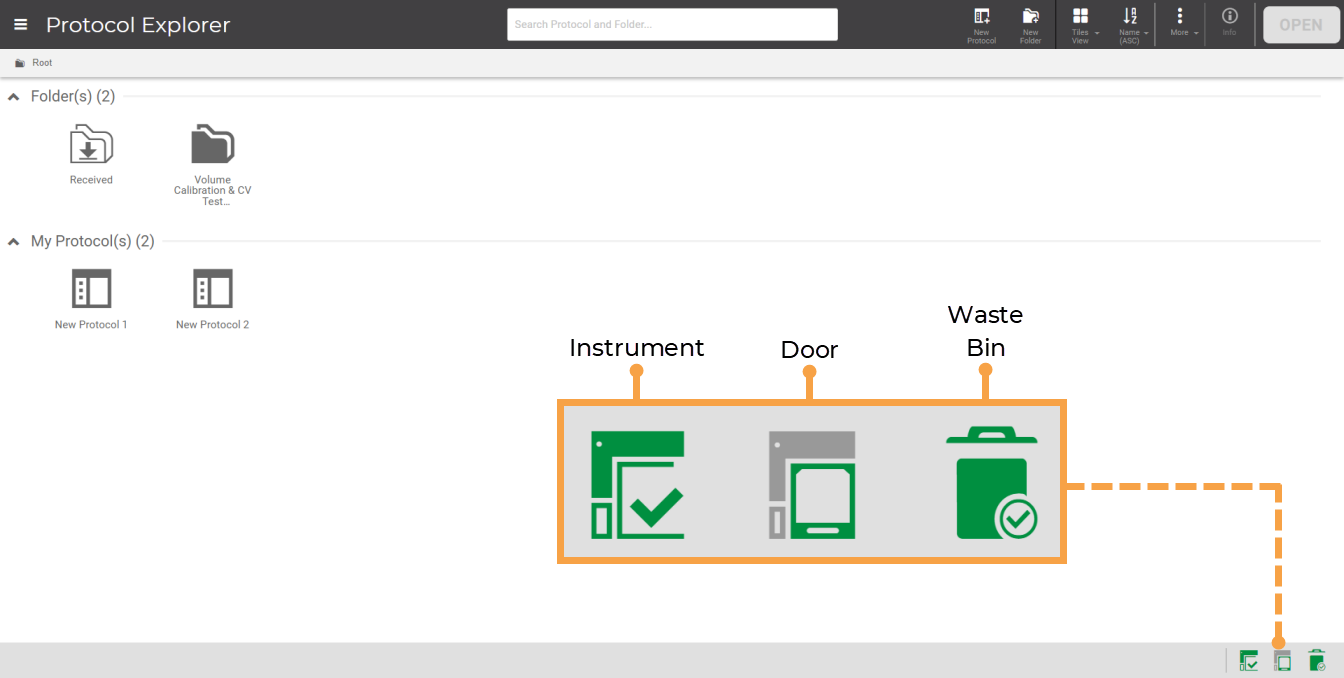Open the Name (ASC) sort dropdown

pos(1133,25)
